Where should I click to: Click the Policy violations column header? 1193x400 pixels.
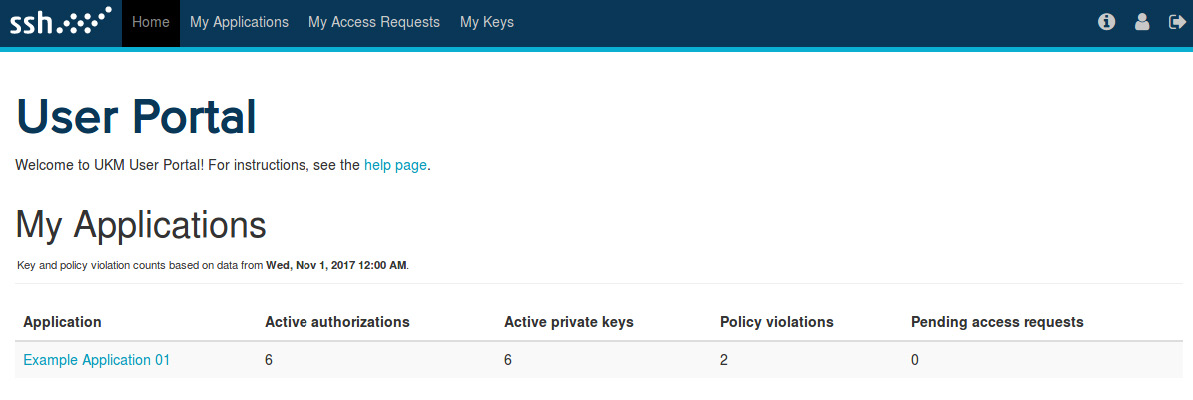coord(777,322)
